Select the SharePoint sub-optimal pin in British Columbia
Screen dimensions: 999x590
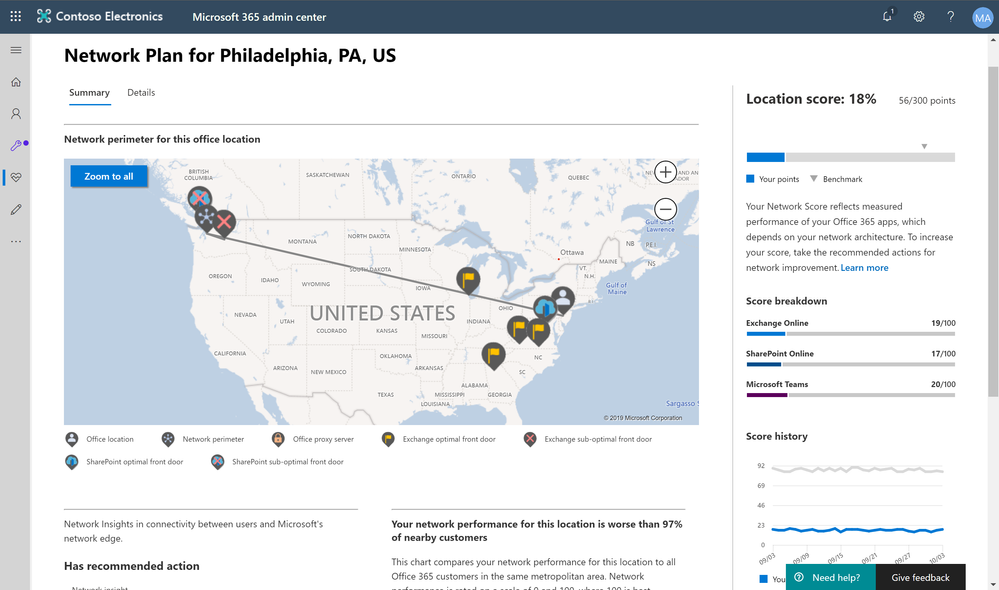[199, 199]
